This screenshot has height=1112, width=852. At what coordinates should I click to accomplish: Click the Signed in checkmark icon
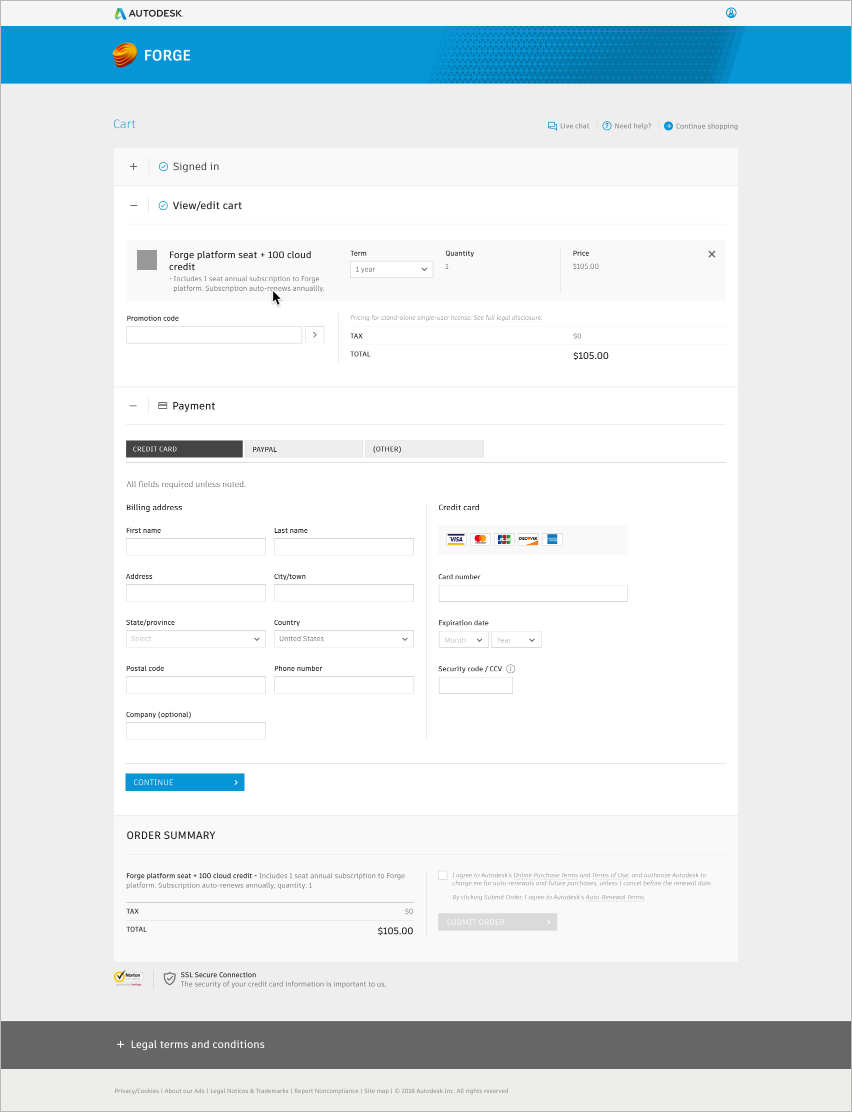point(163,167)
